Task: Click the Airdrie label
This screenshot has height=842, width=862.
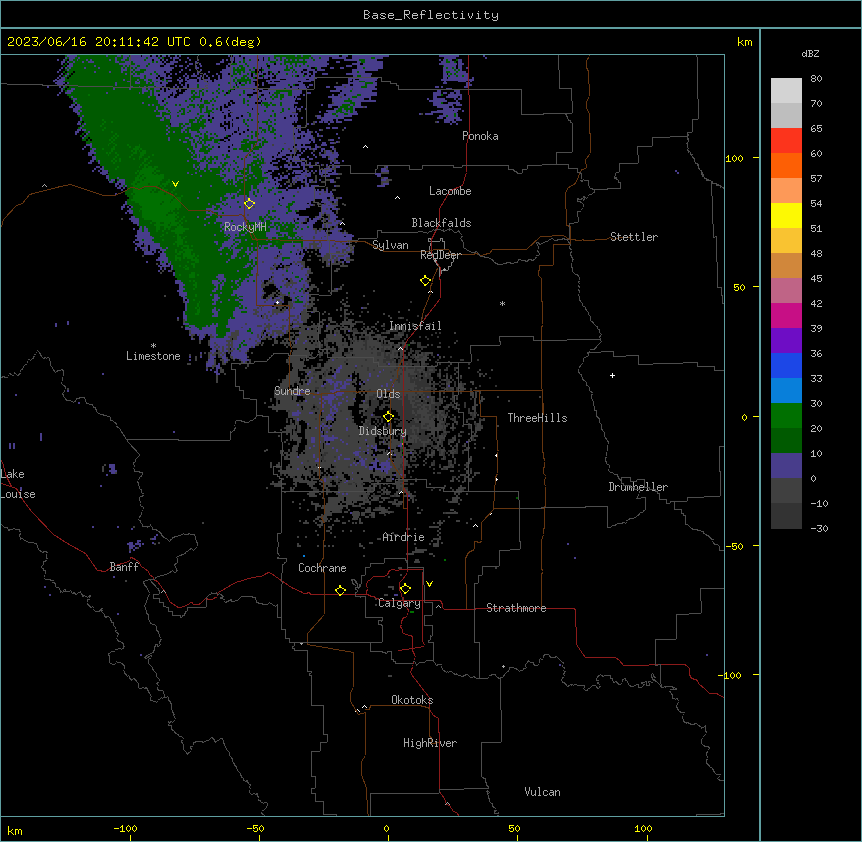Action: tap(403, 537)
